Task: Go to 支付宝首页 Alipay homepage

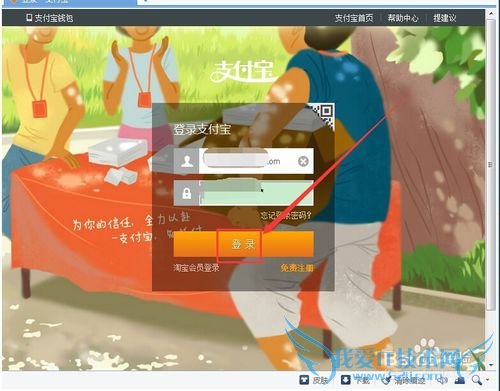Action: tap(354, 18)
